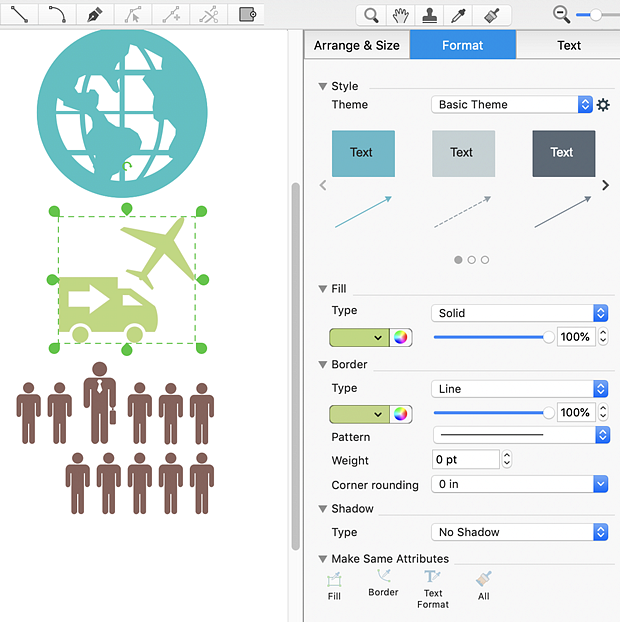Open border Pattern dropdown
Screen dimensions: 620x622
pyautogui.click(x=521, y=435)
